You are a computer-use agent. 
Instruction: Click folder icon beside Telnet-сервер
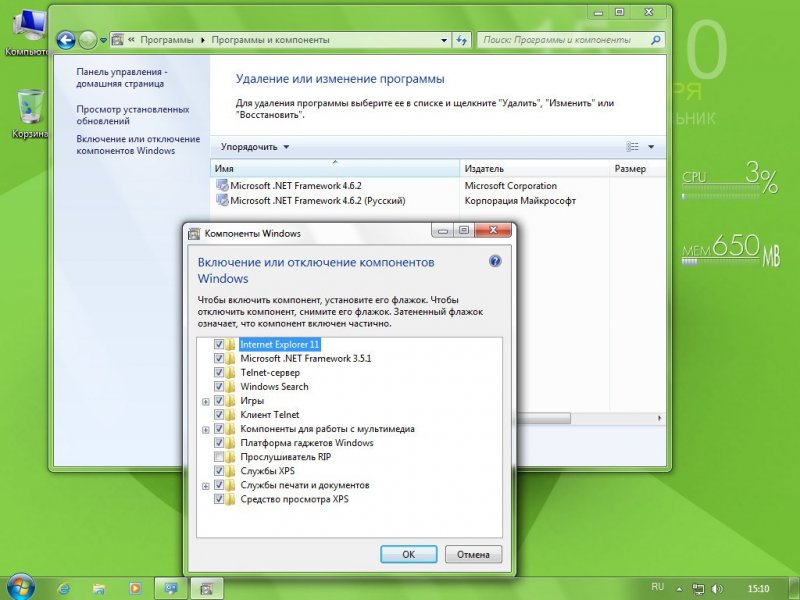coord(231,372)
